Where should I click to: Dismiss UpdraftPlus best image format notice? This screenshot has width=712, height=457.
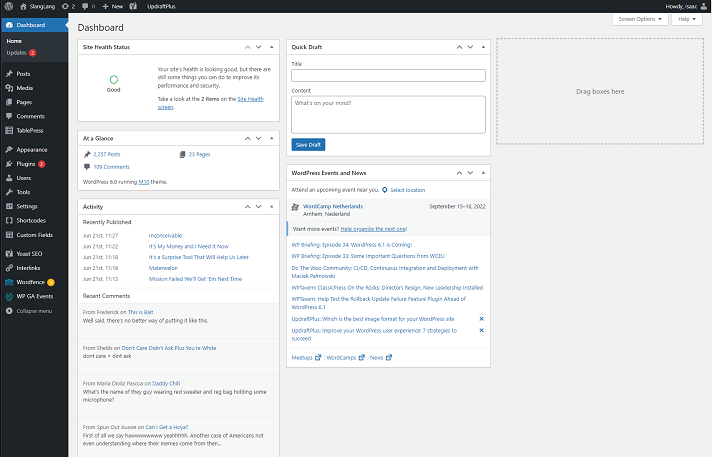(x=481, y=319)
